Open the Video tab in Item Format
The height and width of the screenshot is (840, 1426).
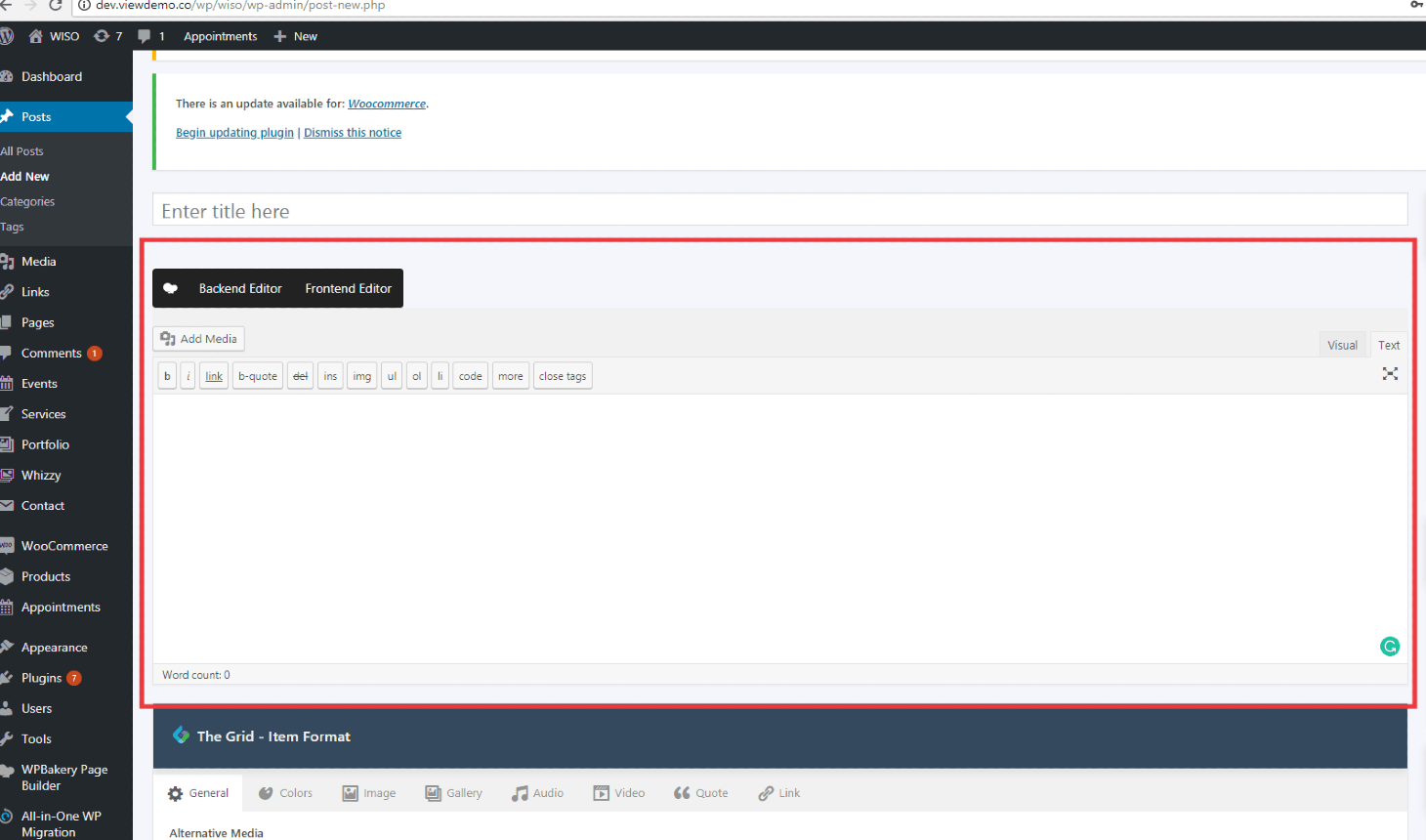tap(619, 793)
